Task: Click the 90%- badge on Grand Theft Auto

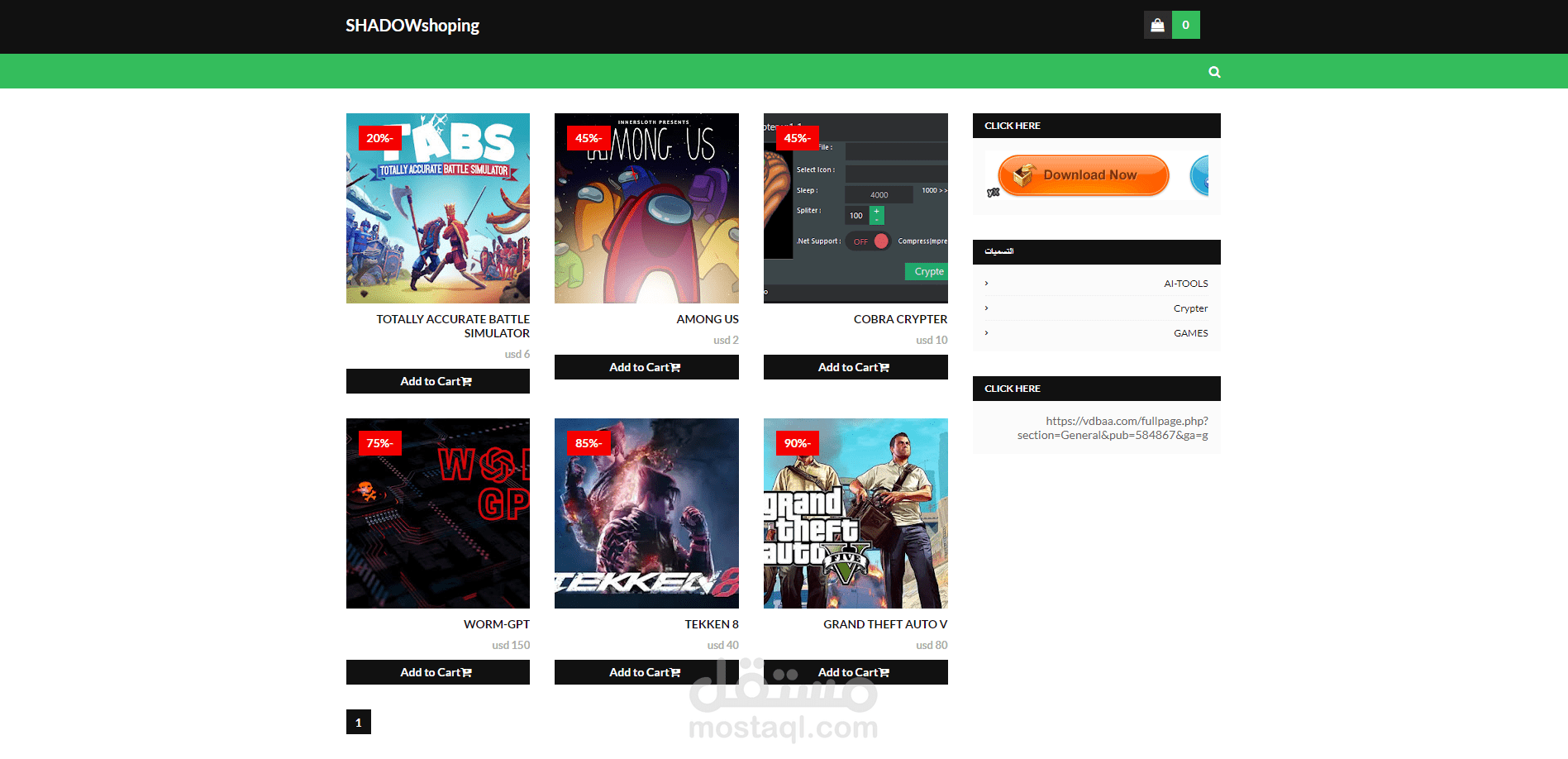Action: (x=797, y=443)
